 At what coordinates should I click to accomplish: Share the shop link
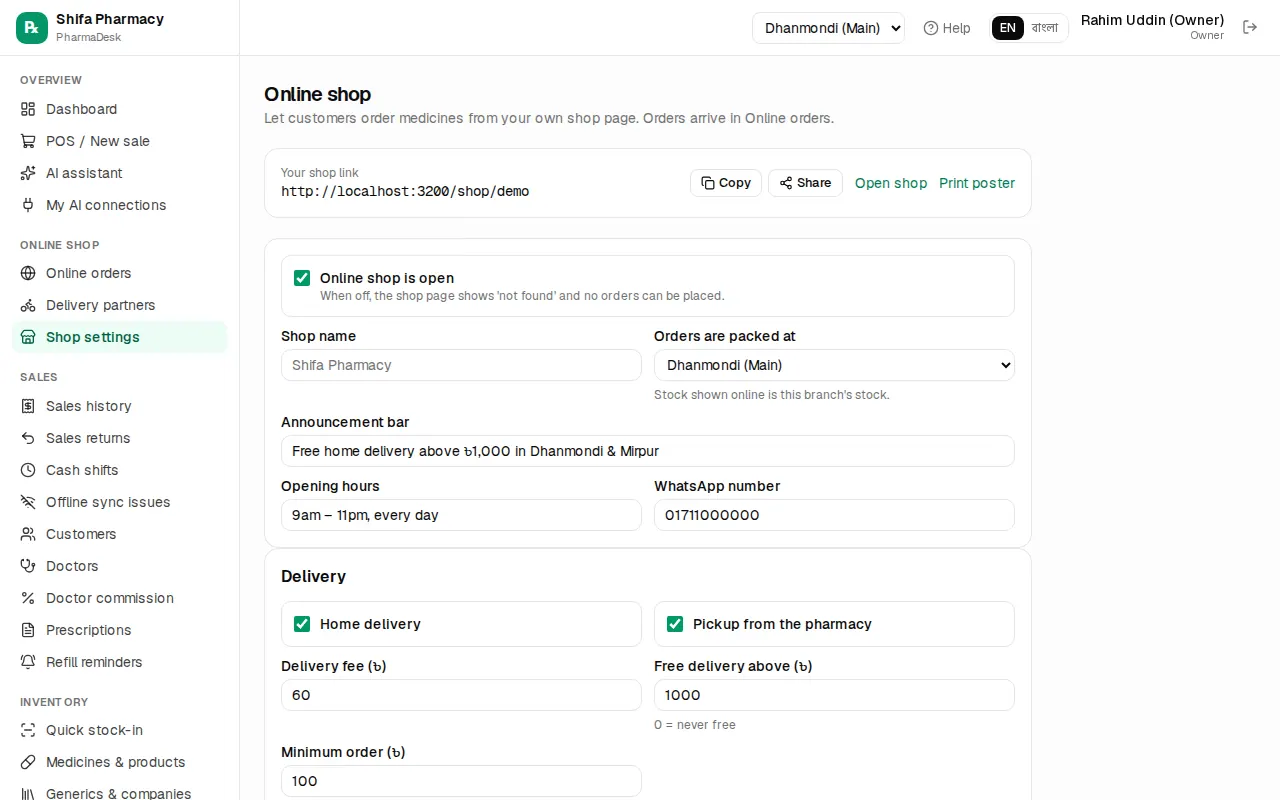pyautogui.click(x=805, y=183)
